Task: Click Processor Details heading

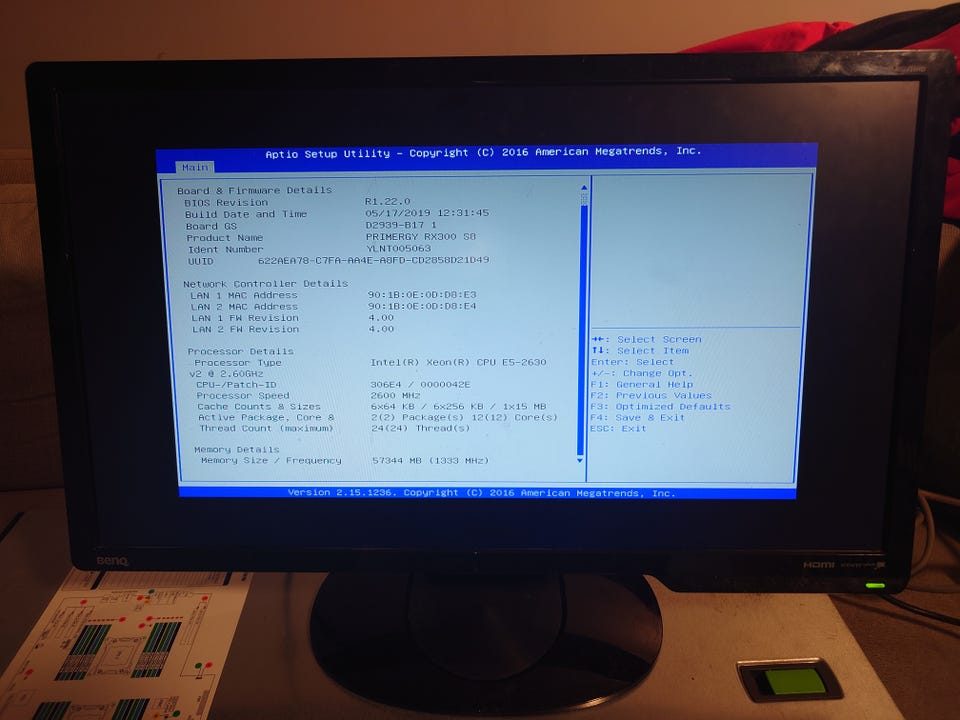Action: click(241, 351)
